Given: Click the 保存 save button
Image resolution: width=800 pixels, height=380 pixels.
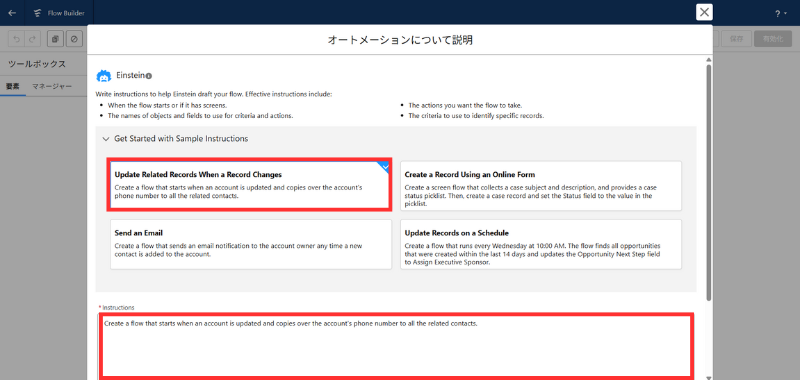Looking at the screenshot, I should click(736, 39).
